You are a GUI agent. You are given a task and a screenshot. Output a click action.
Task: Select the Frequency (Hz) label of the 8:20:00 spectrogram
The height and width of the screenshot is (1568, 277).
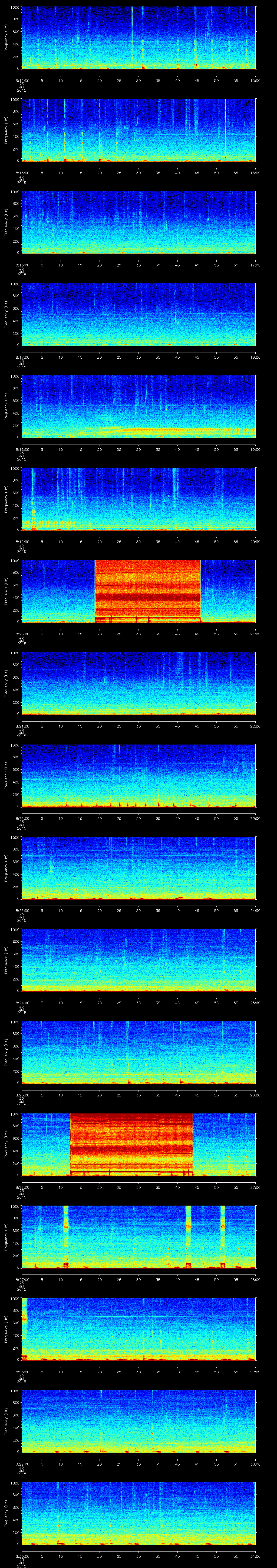click(6, 591)
